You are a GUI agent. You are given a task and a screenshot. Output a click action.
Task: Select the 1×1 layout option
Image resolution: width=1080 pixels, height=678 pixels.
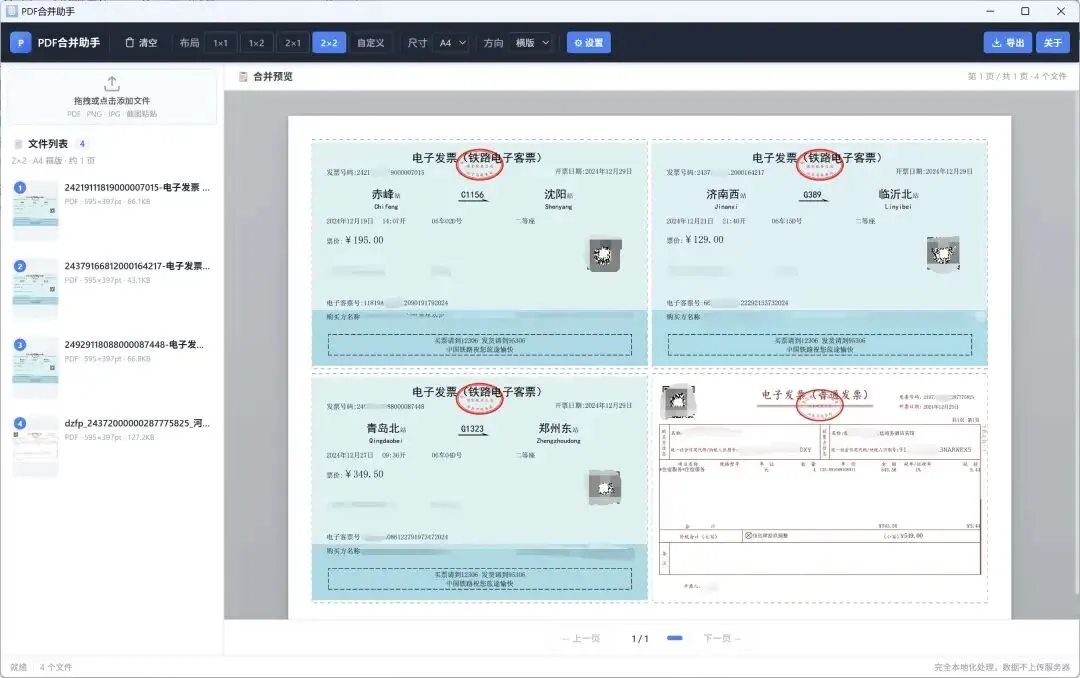[x=220, y=43]
